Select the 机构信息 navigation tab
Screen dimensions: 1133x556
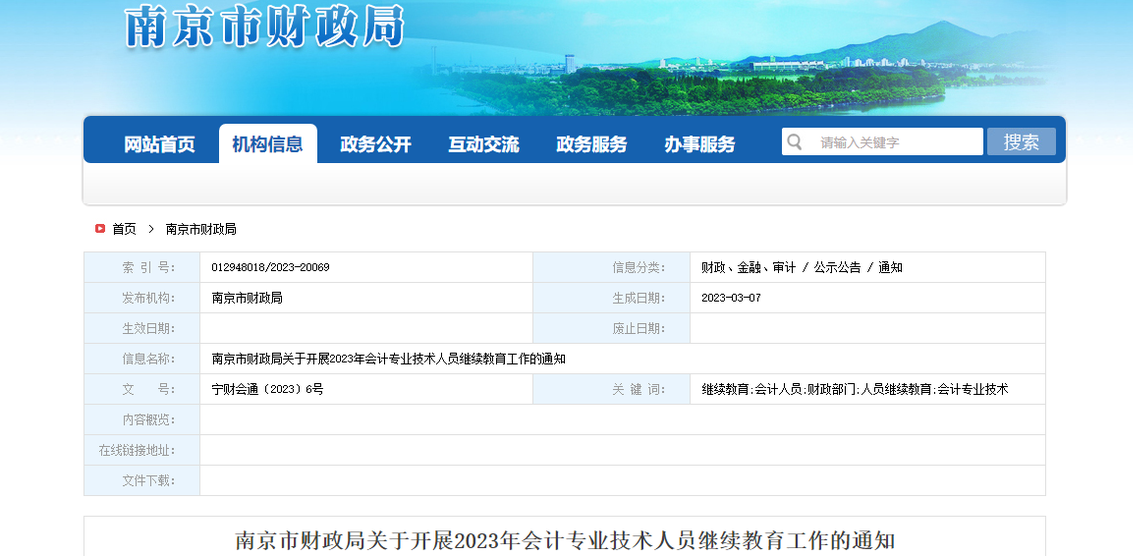coord(267,144)
